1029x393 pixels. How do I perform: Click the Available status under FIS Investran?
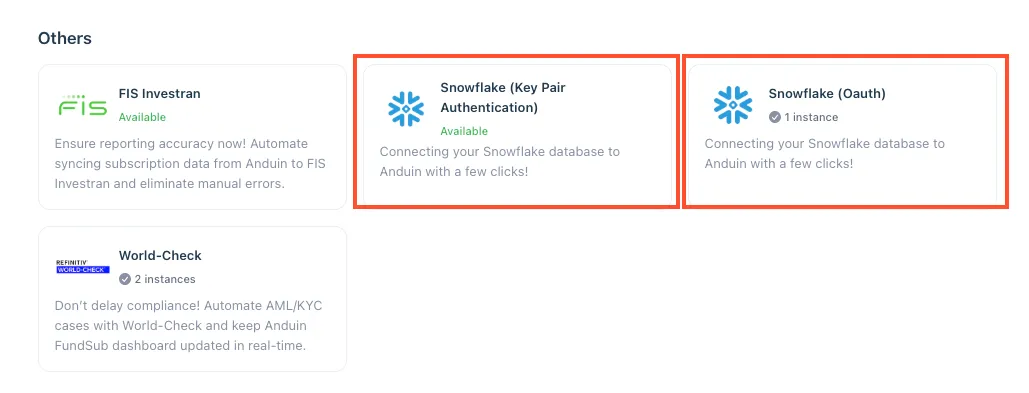(x=142, y=117)
